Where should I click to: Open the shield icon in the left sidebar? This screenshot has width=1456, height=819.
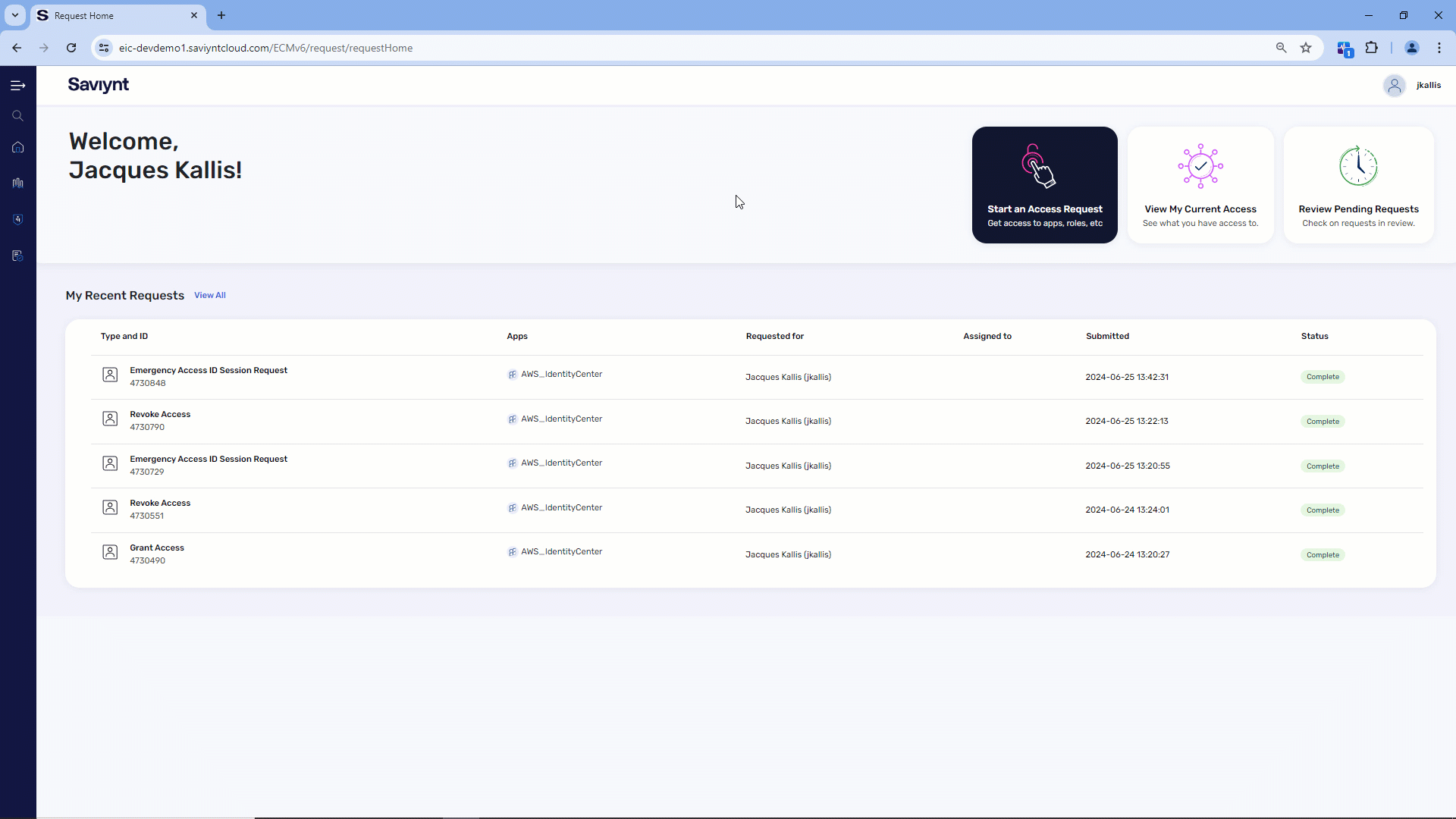17,219
